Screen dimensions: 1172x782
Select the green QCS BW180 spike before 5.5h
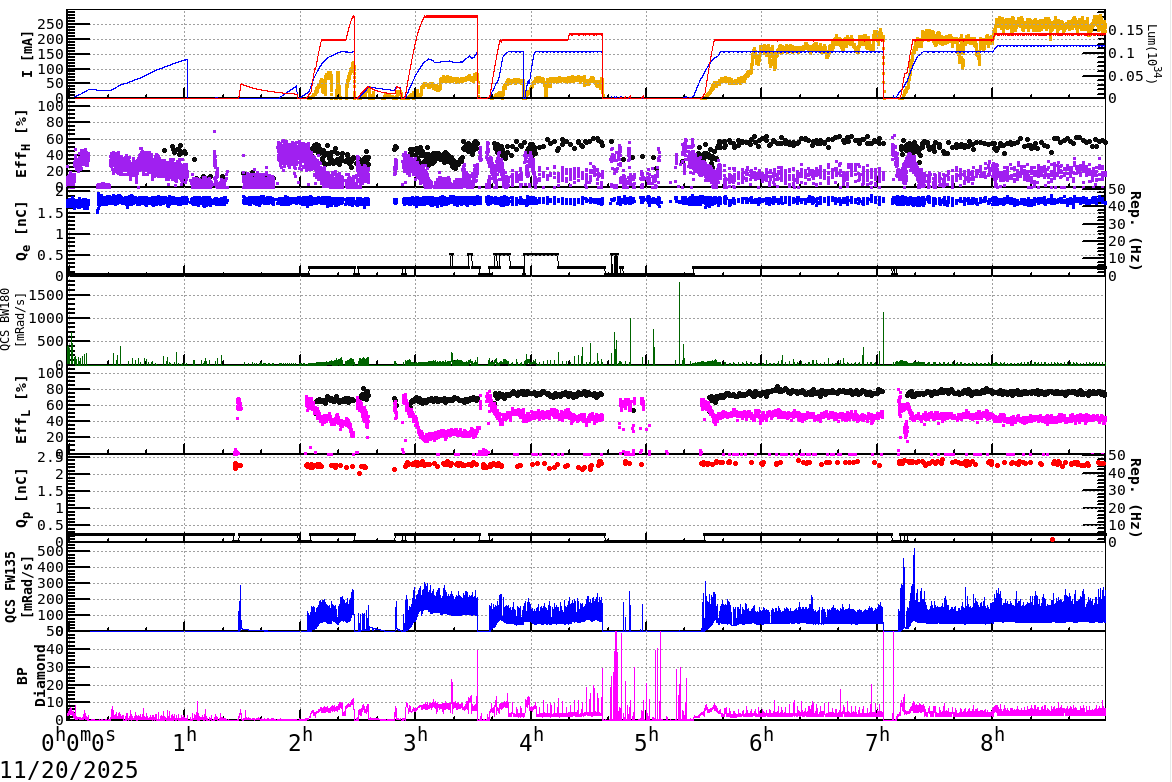680,300
